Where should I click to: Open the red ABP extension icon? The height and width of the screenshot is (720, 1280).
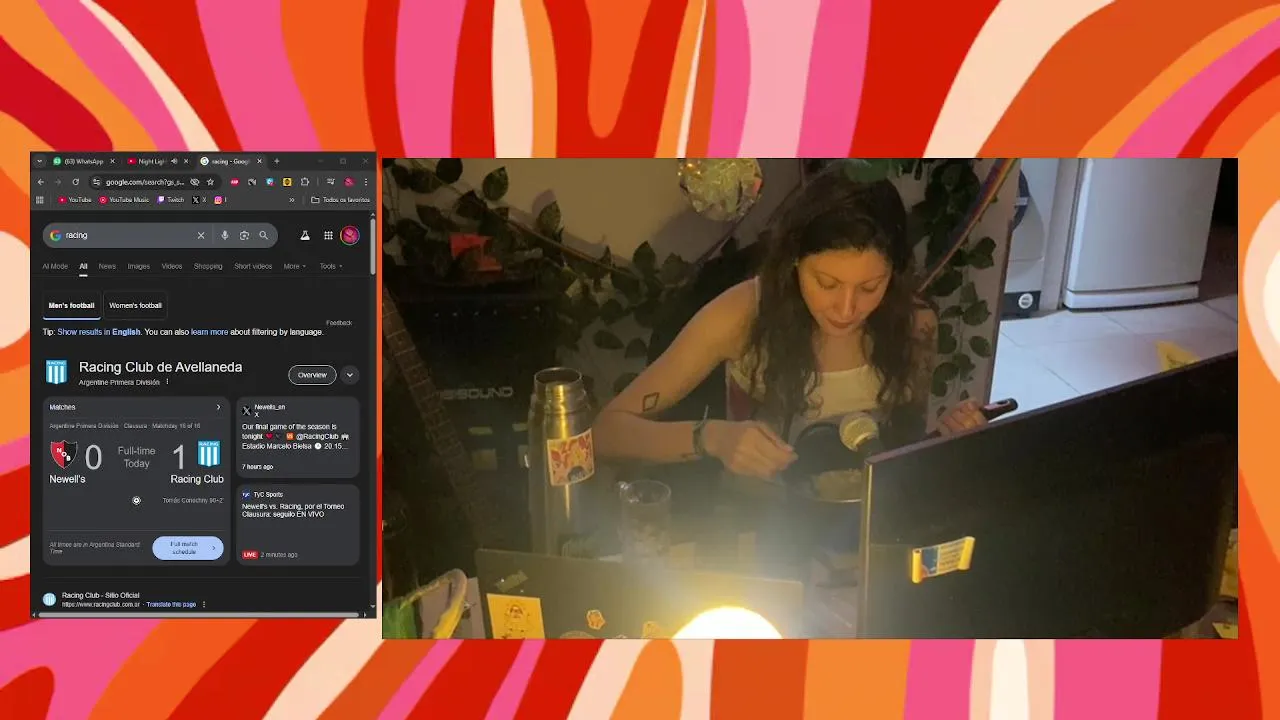pos(235,182)
